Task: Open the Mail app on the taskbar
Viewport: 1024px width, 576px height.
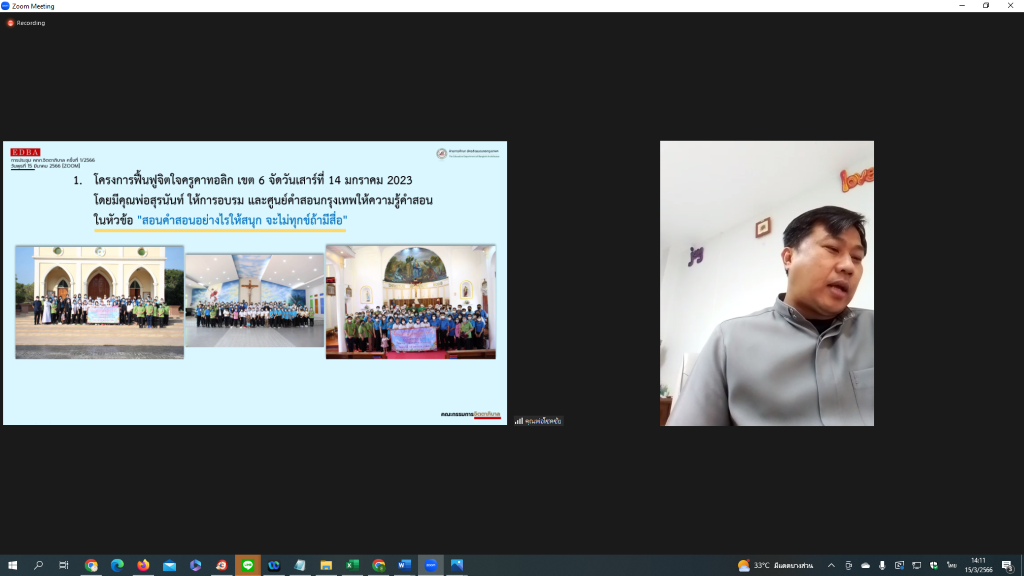Action: point(170,566)
